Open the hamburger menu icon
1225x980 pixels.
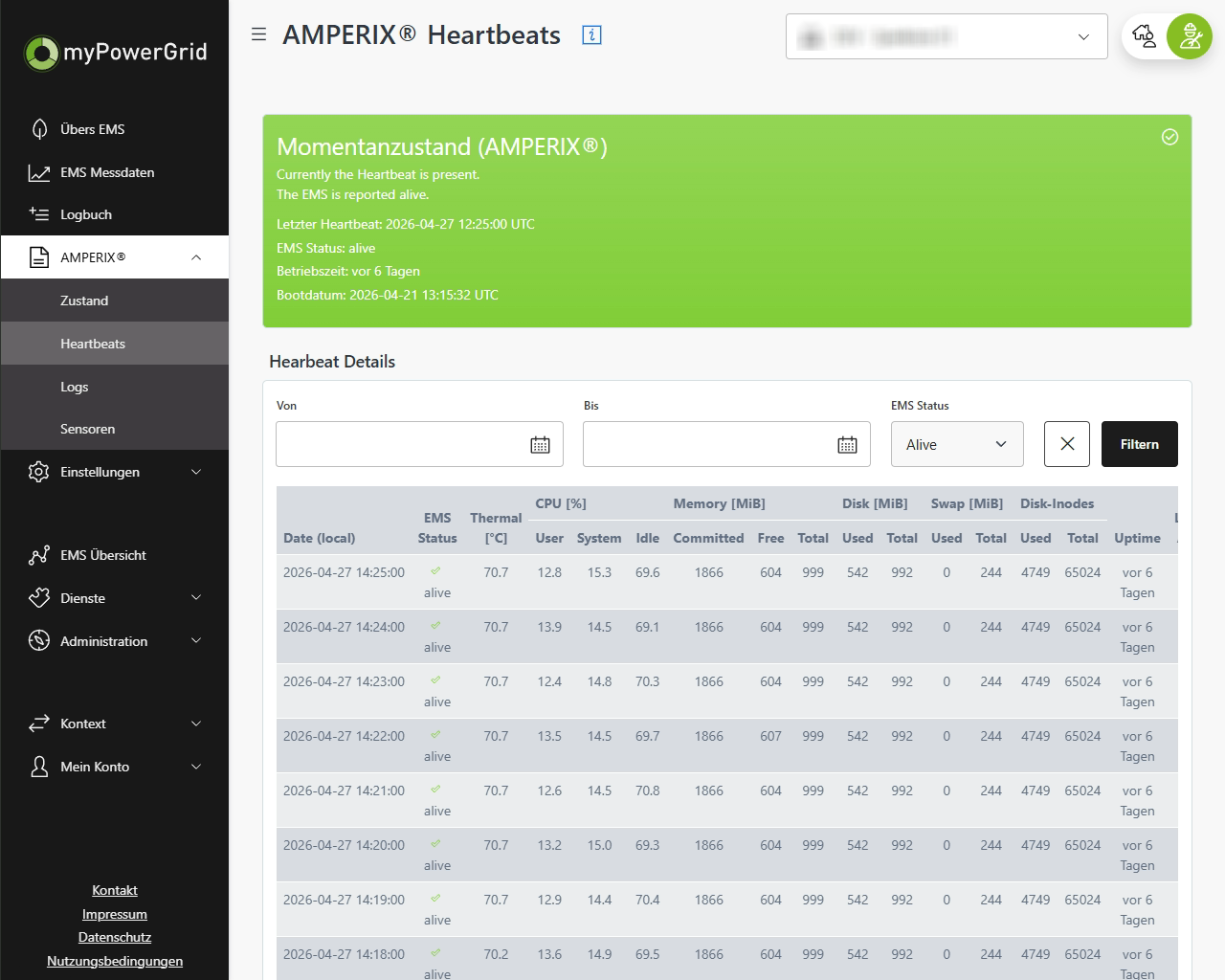pos(258,34)
